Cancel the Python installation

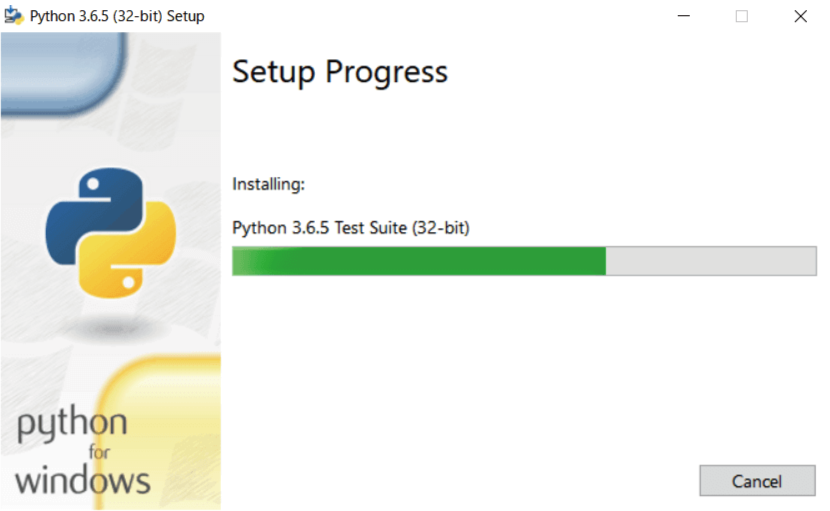click(x=757, y=481)
